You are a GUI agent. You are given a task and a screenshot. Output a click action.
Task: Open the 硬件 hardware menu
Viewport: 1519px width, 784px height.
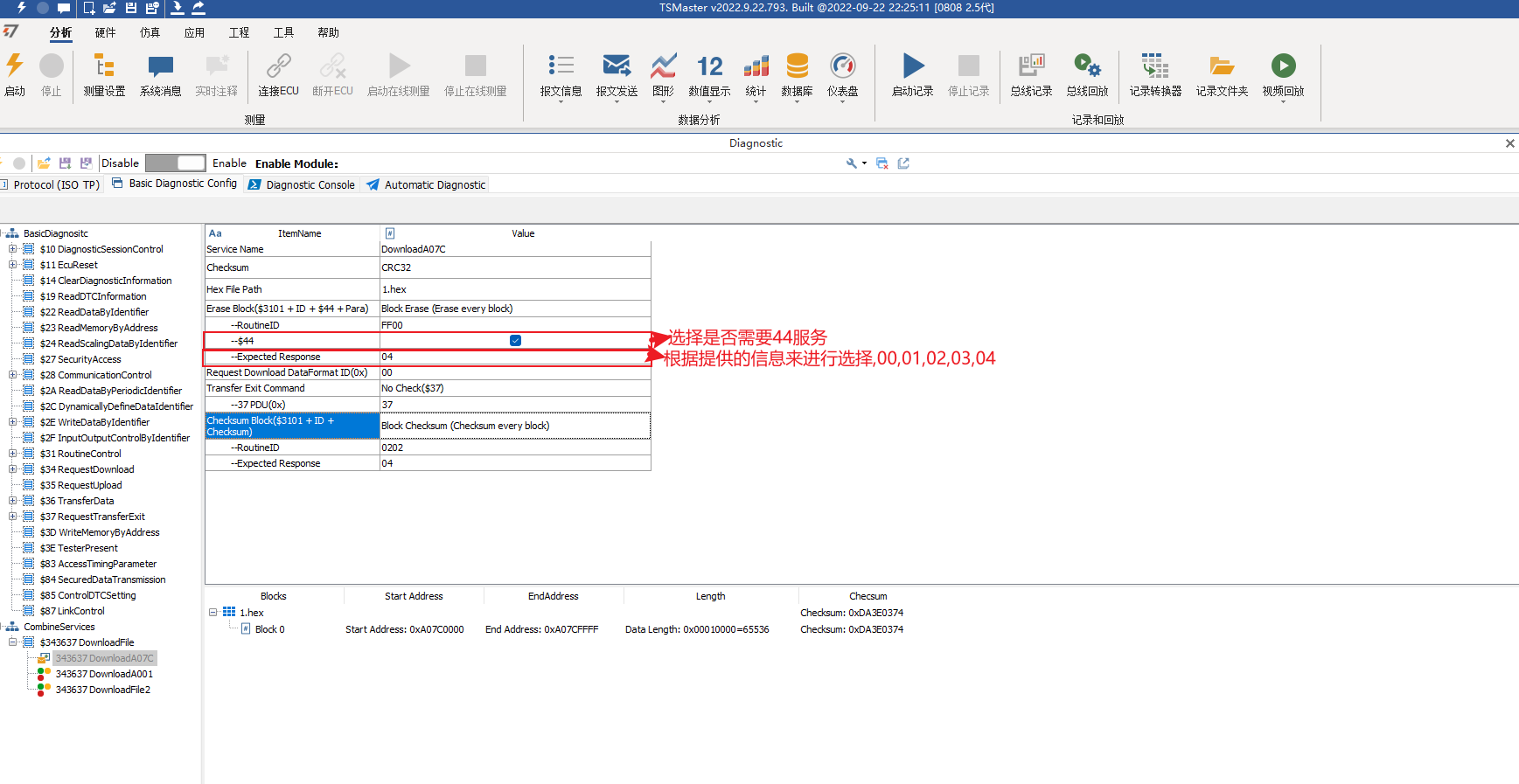tap(105, 32)
